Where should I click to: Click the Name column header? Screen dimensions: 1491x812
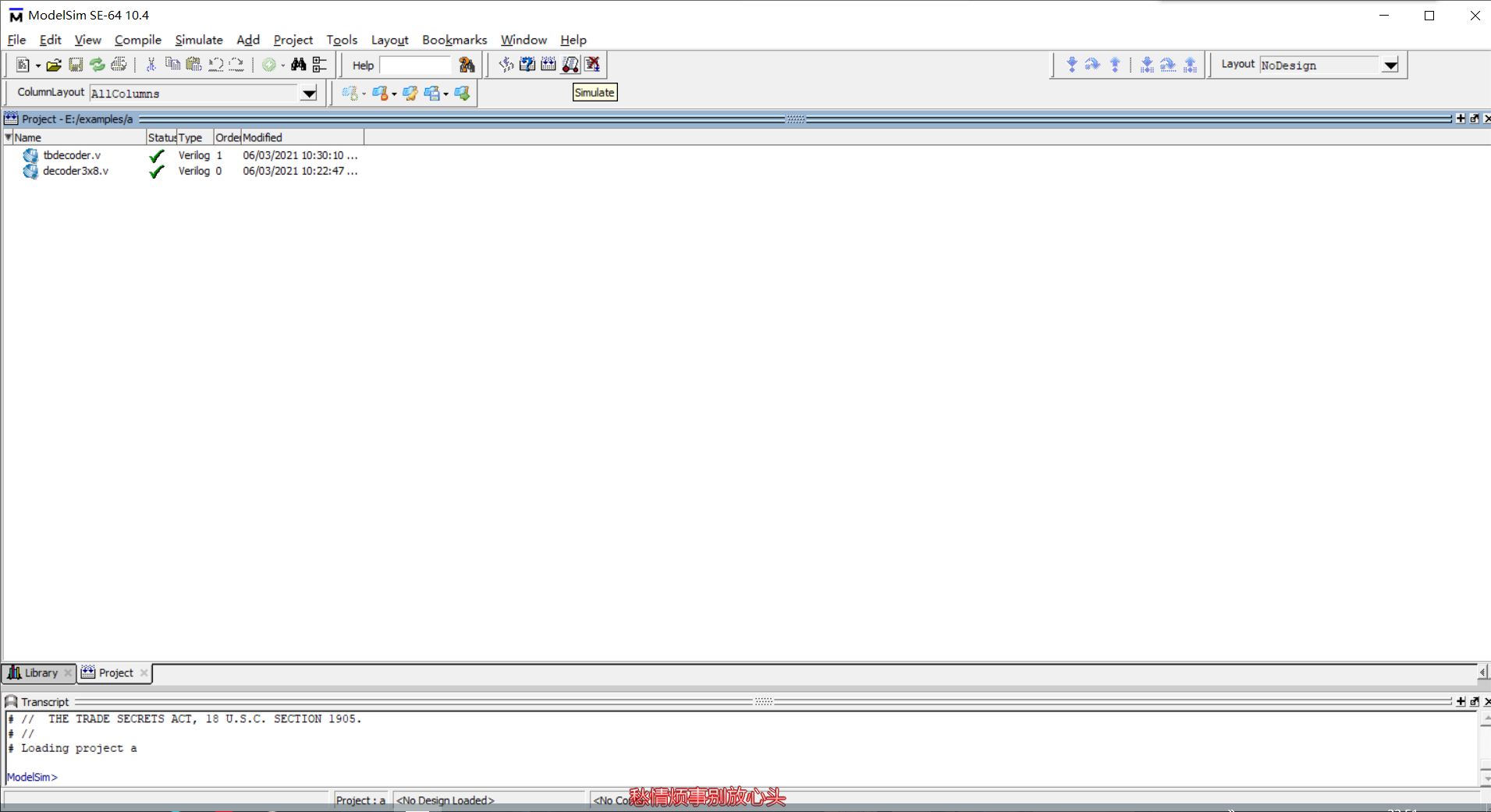pos(80,137)
